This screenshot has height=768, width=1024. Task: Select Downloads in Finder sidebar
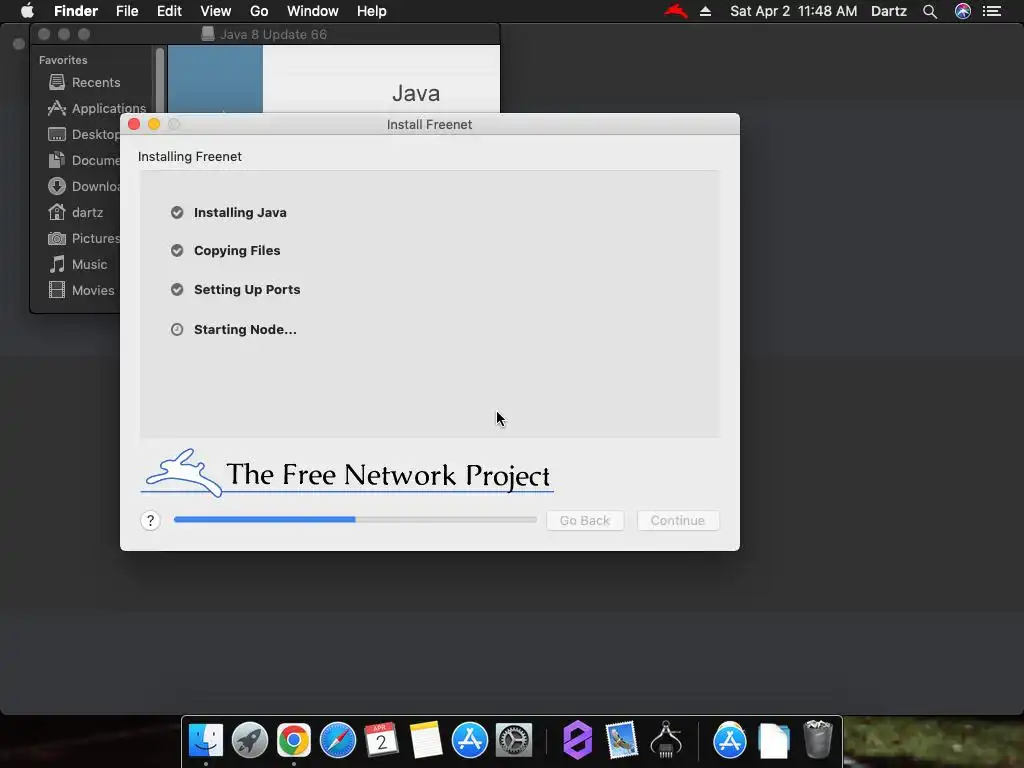click(x=84, y=187)
